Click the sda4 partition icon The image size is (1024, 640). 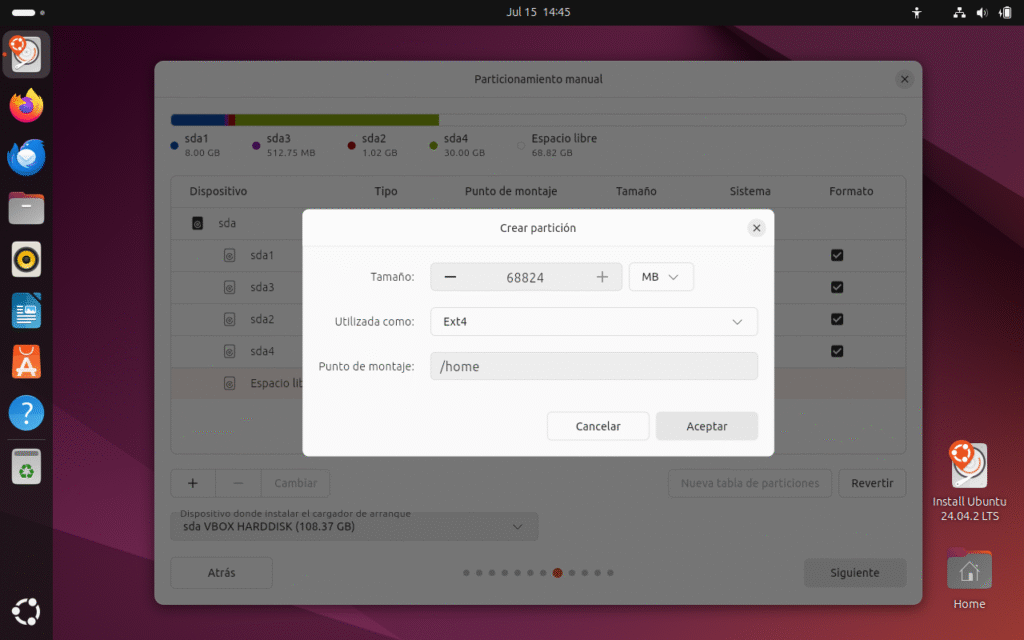click(x=229, y=351)
